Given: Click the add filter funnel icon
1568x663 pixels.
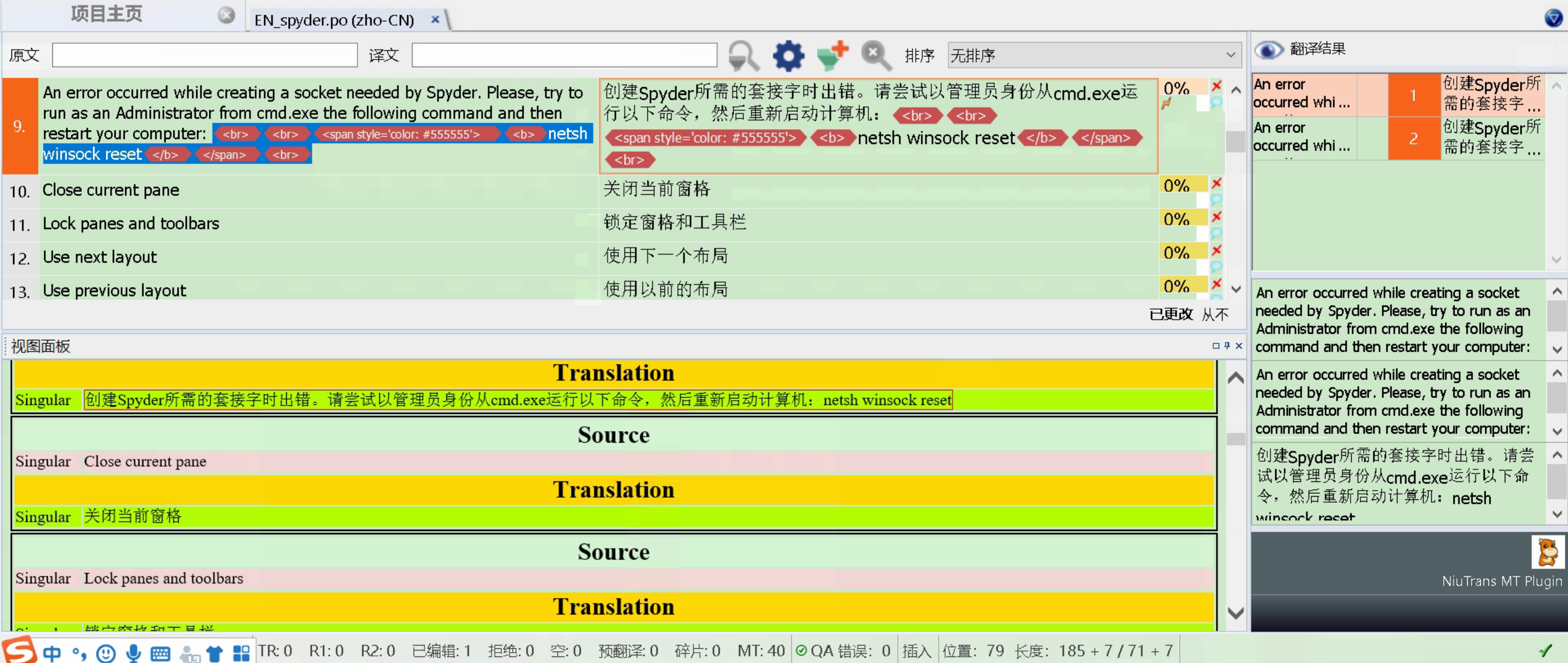Looking at the screenshot, I should (832, 56).
